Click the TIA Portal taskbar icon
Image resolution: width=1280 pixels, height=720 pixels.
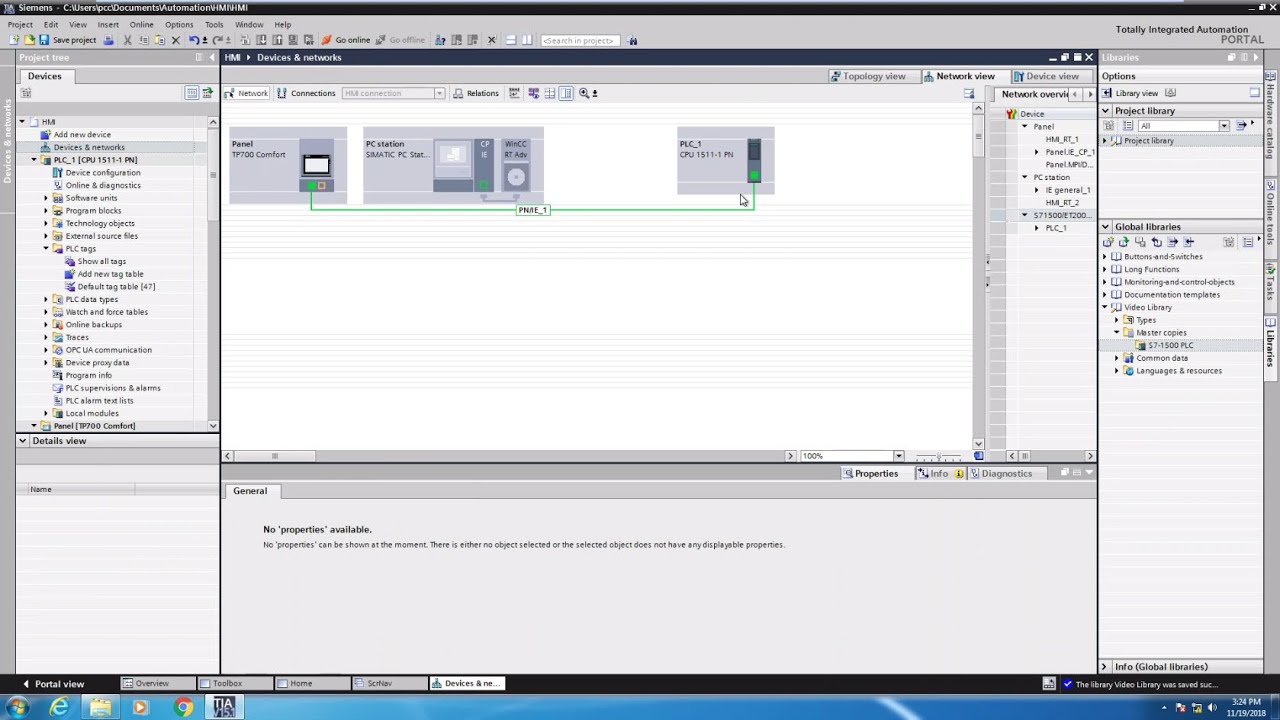click(223, 707)
